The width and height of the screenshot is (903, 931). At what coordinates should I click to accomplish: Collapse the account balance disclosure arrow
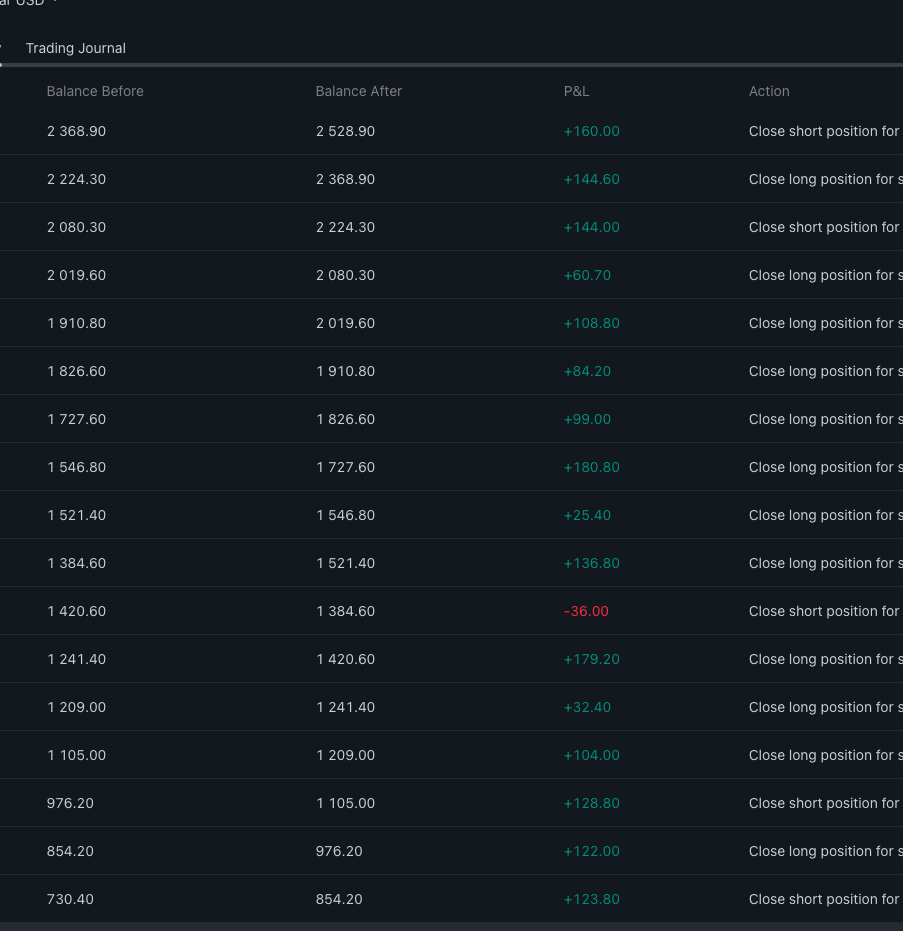coord(54,3)
